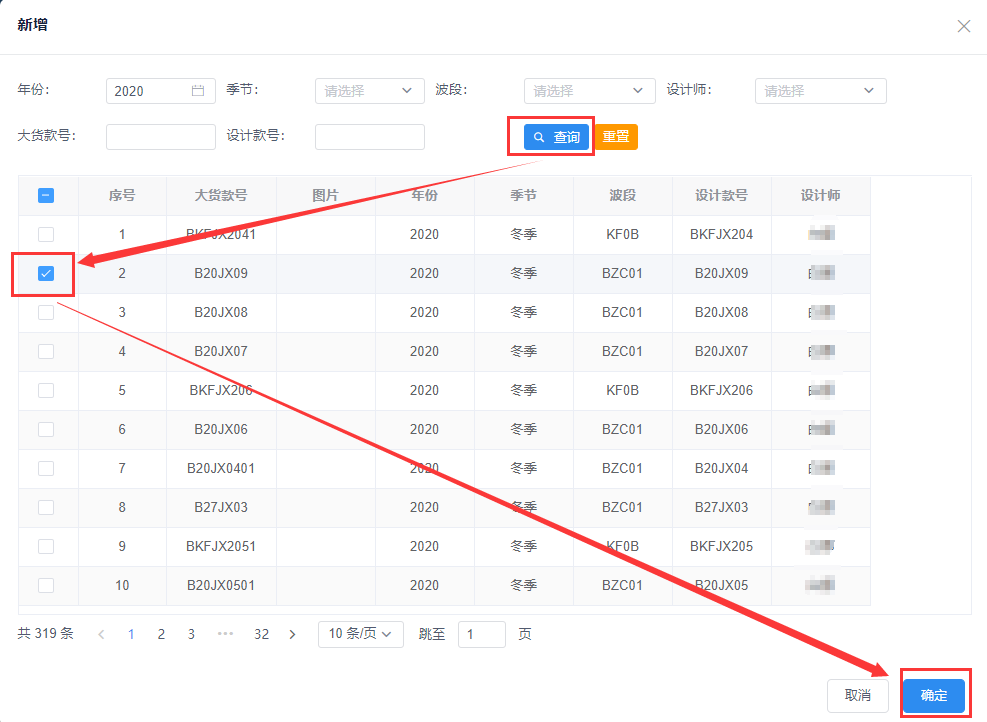Go to next page arrow in pagination

click(292, 634)
